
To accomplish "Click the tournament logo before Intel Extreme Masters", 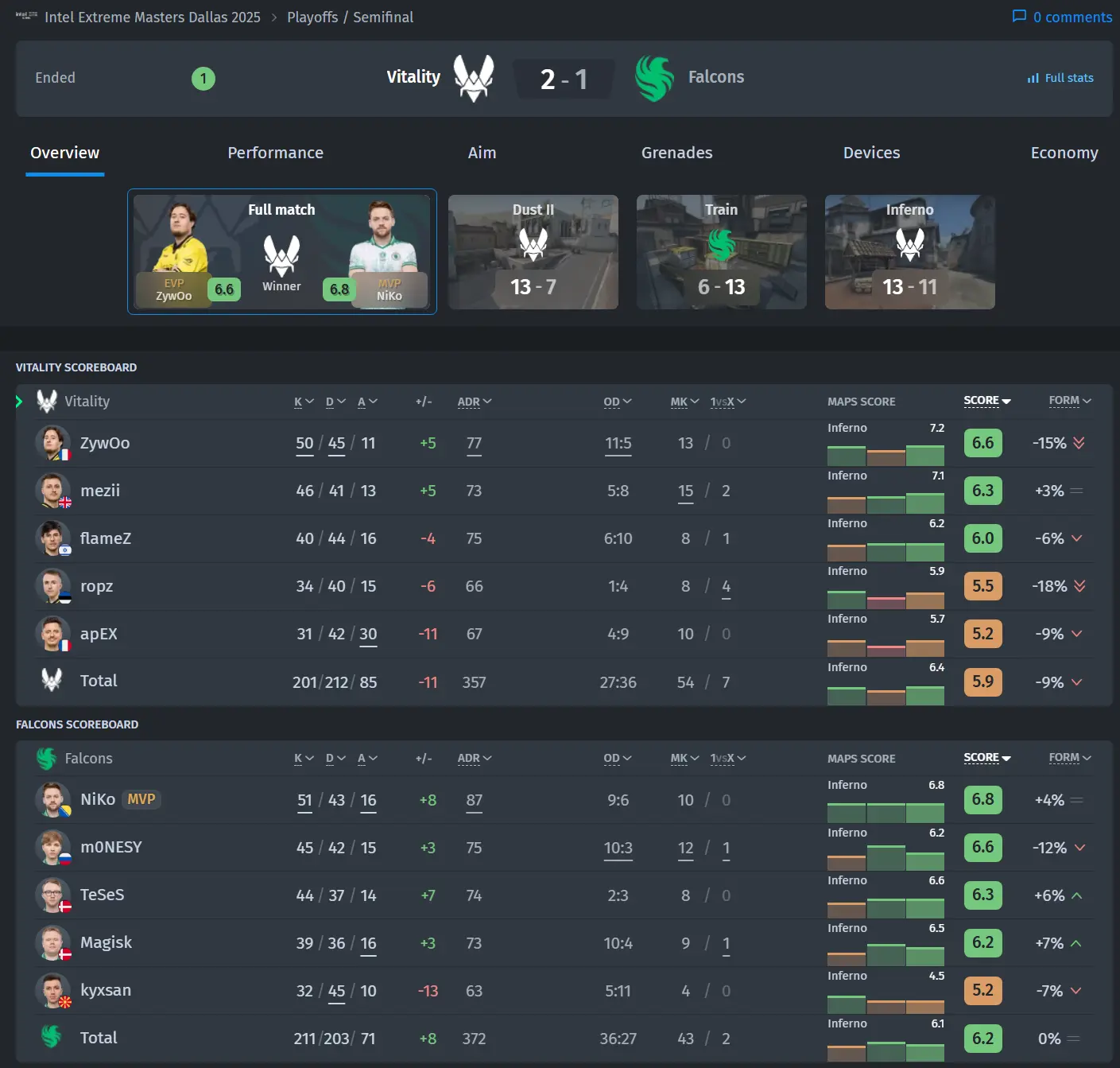I will 26,15.
